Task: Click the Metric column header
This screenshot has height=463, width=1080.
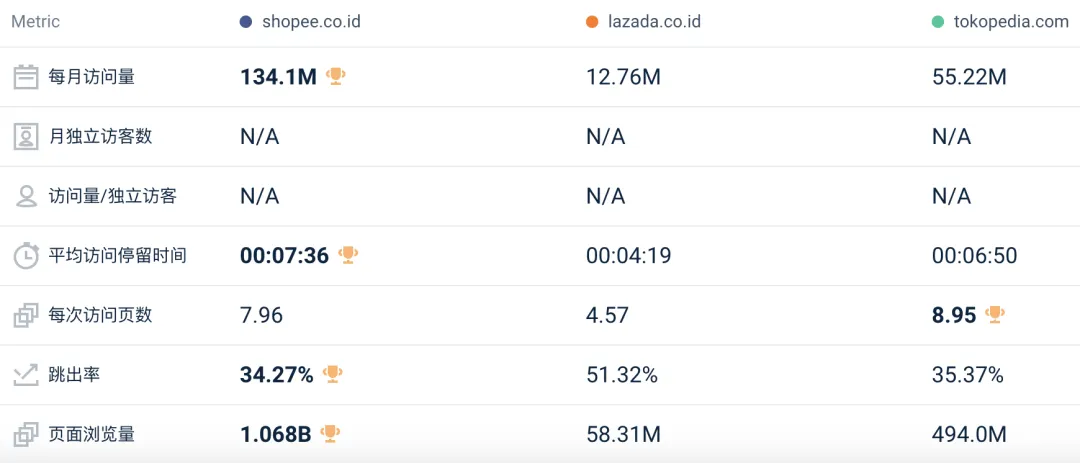Action: (x=36, y=22)
